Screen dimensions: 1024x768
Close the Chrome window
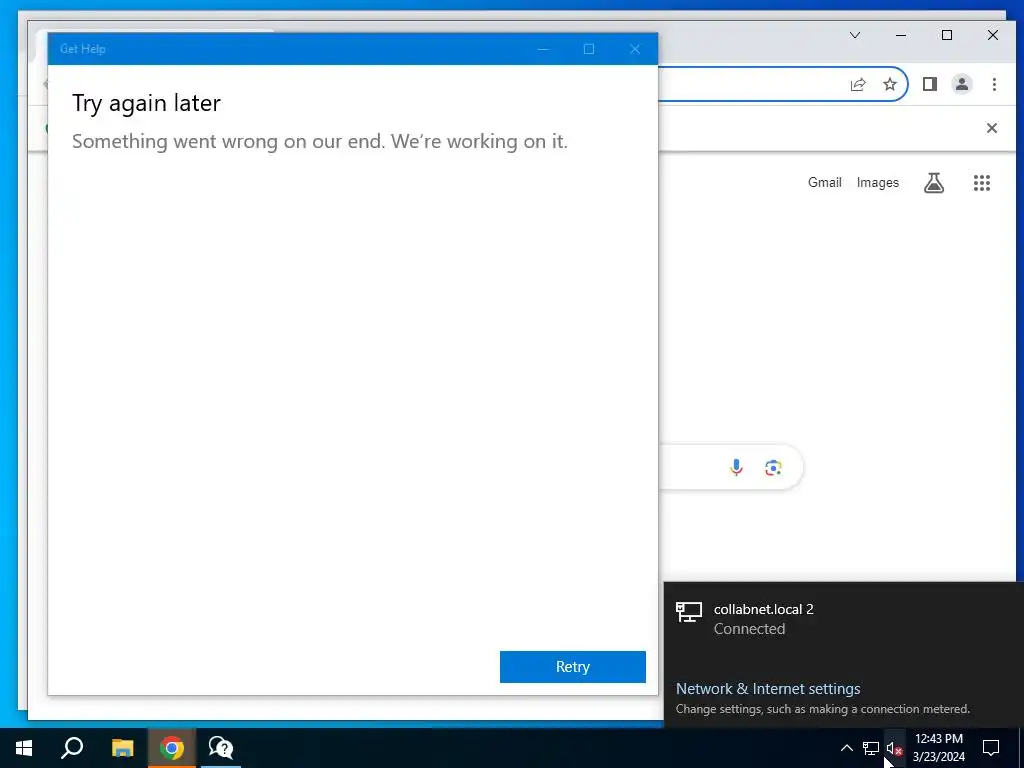click(993, 35)
